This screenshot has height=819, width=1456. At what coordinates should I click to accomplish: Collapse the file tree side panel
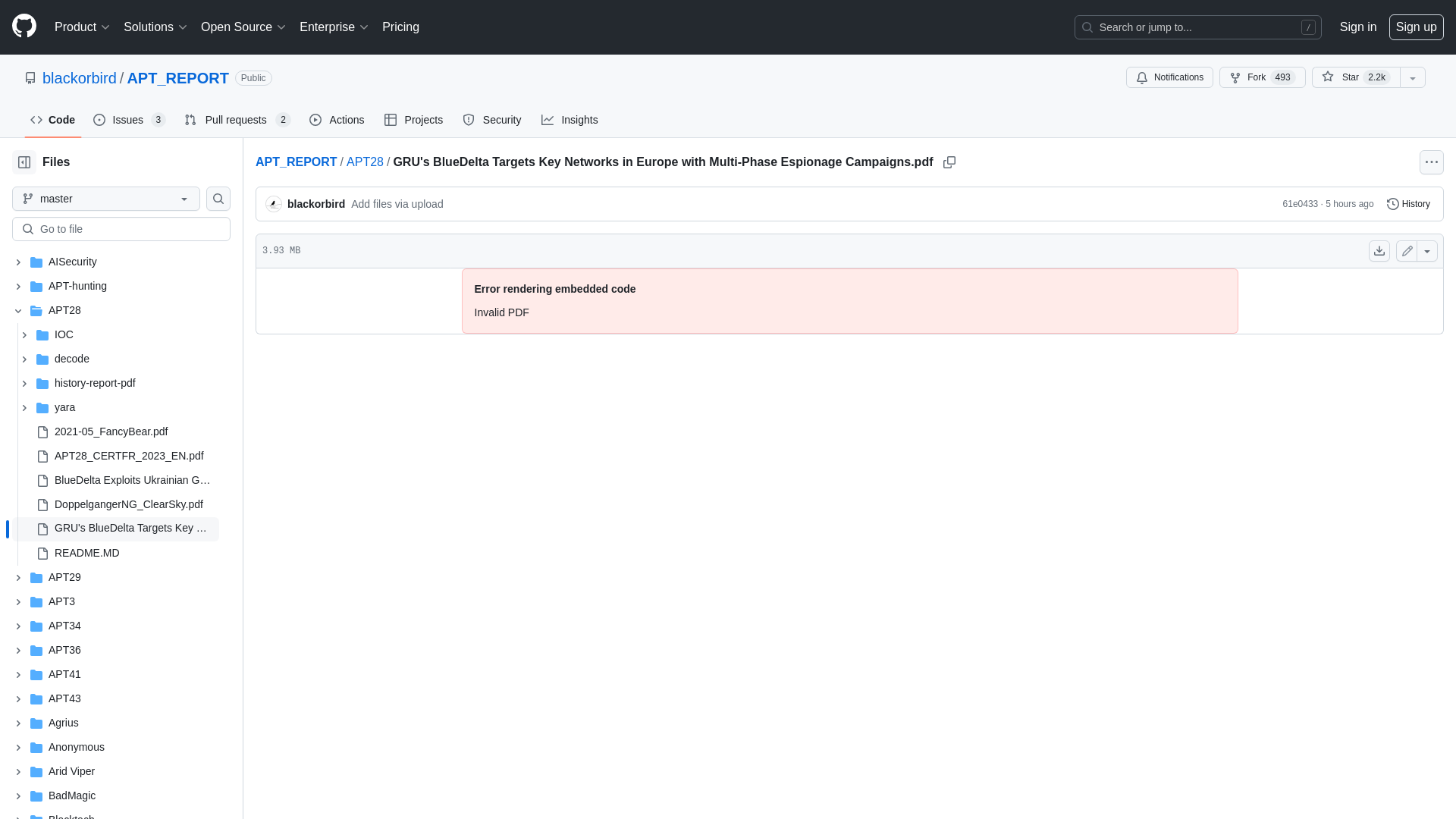[24, 162]
